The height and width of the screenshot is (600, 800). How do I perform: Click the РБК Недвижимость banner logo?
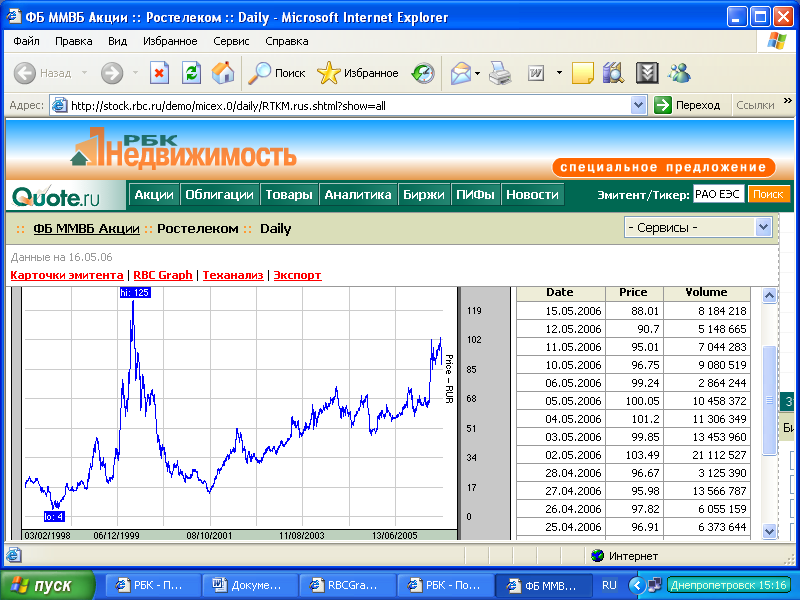[184, 148]
